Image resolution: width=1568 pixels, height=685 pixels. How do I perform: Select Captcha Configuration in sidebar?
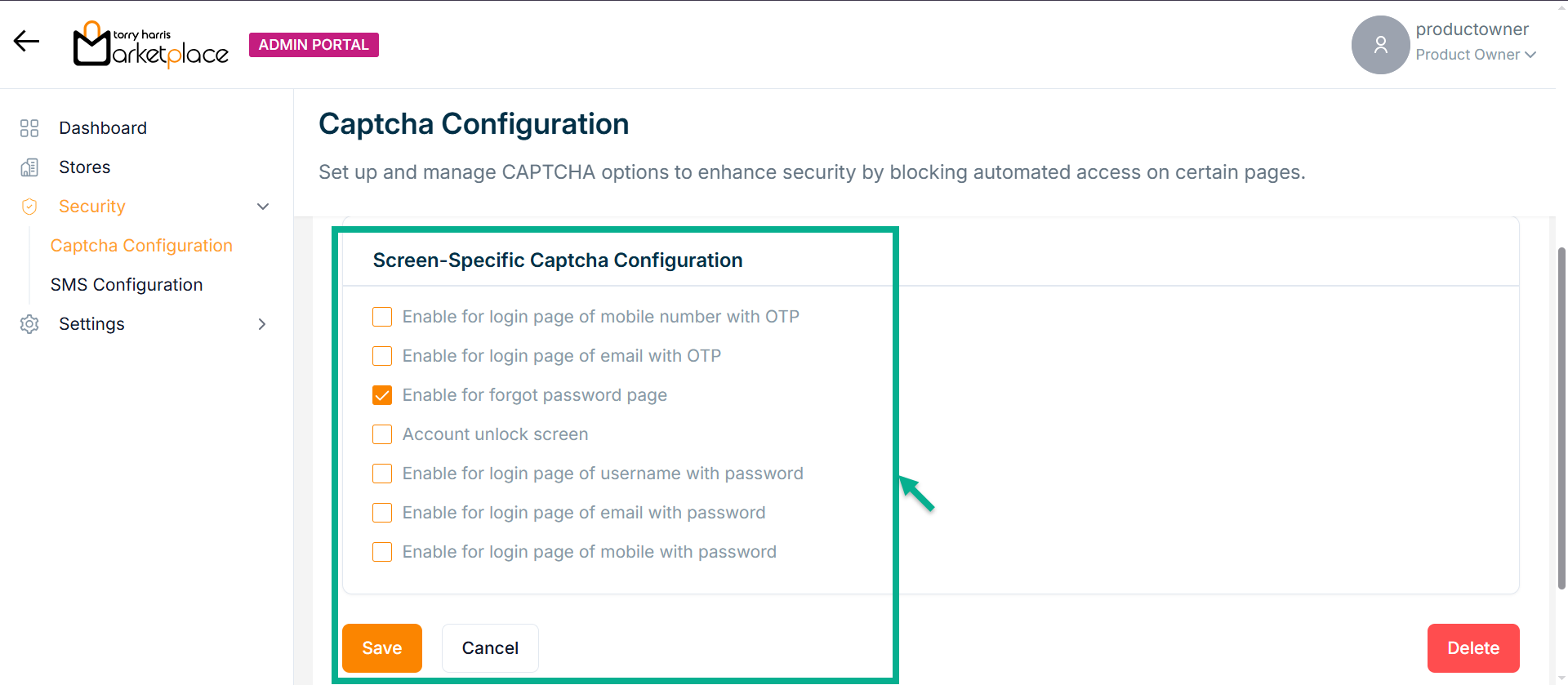[x=141, y=246]
